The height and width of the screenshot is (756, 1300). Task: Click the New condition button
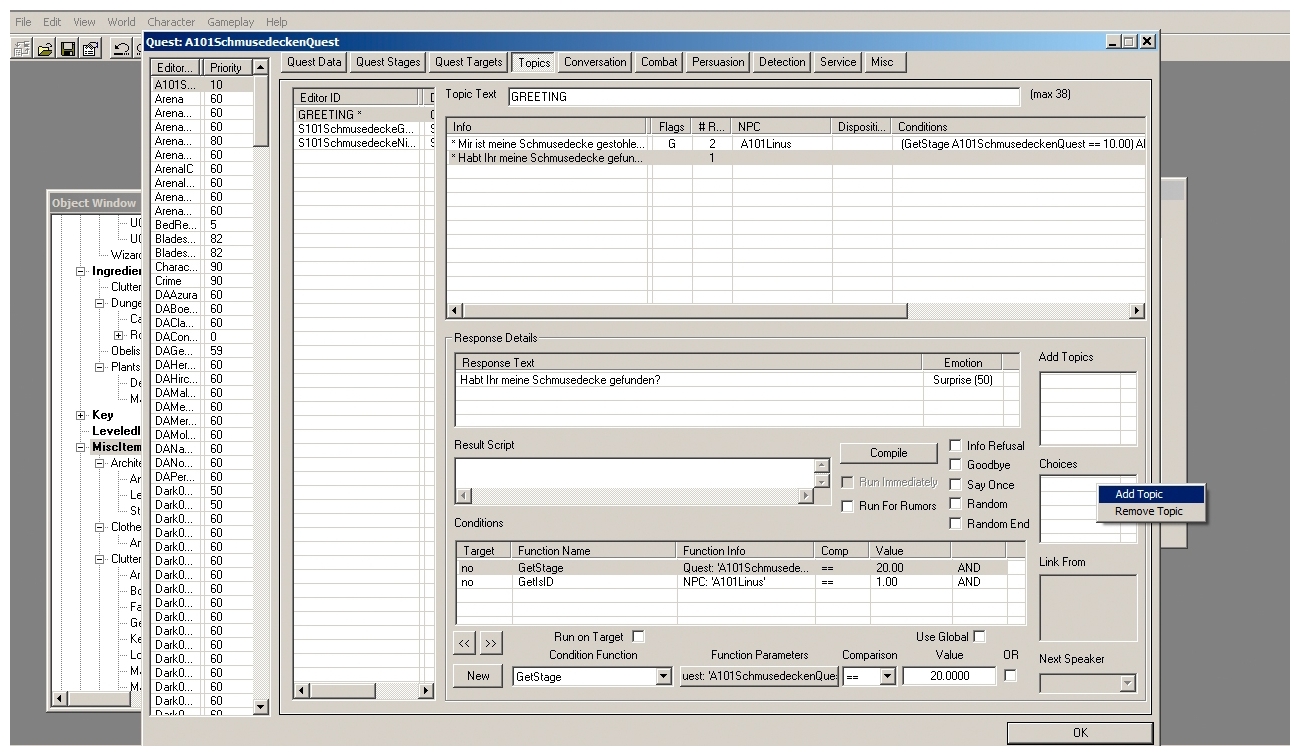[478, 676]
